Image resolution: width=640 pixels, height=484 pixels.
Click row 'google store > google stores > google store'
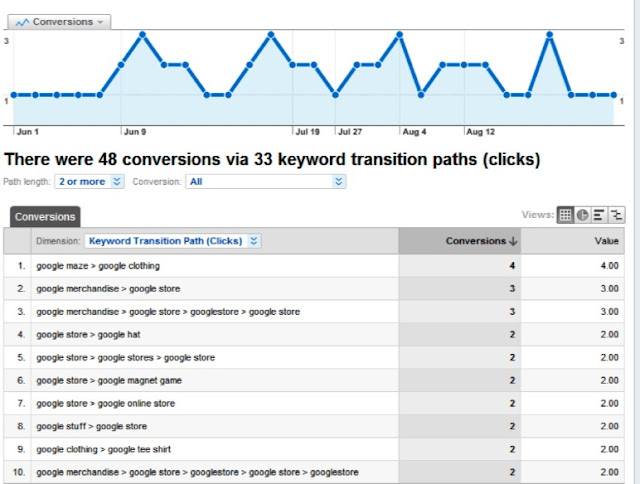(314, 357)
